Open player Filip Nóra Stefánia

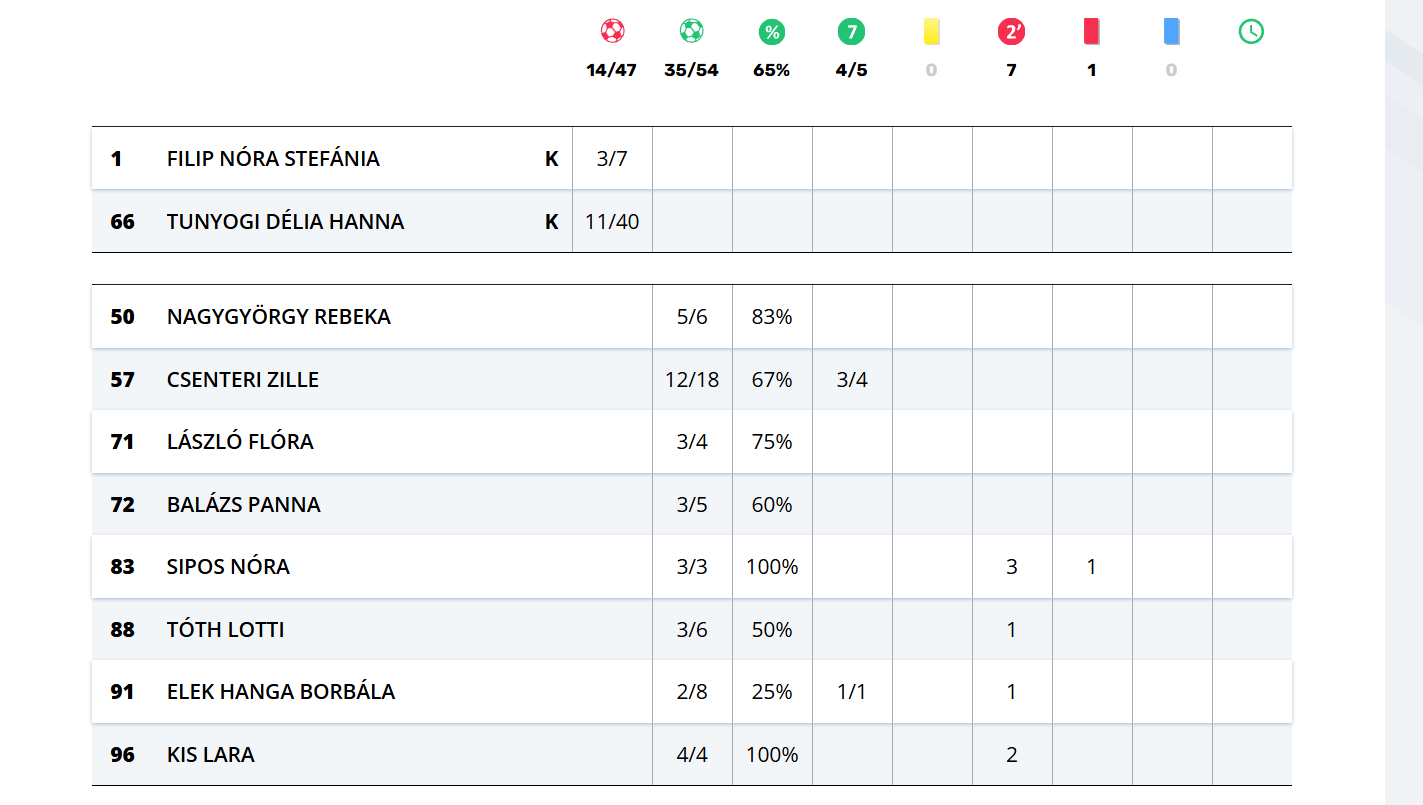[x=273, y=159]
